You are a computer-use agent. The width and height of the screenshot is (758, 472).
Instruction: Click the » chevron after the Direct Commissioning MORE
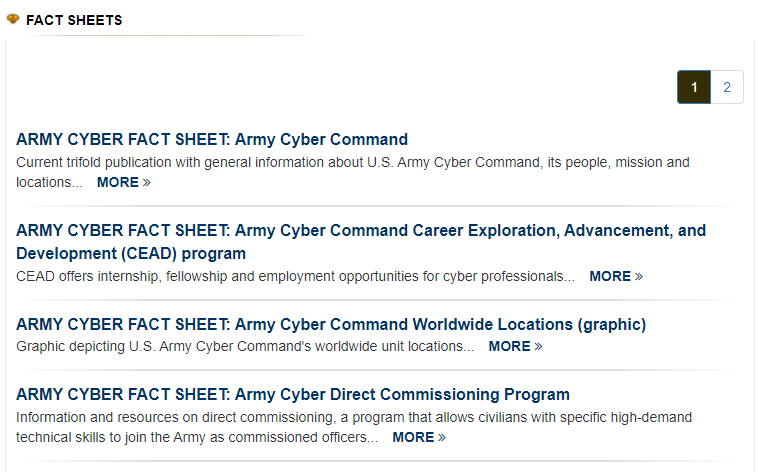coord(442,438)
